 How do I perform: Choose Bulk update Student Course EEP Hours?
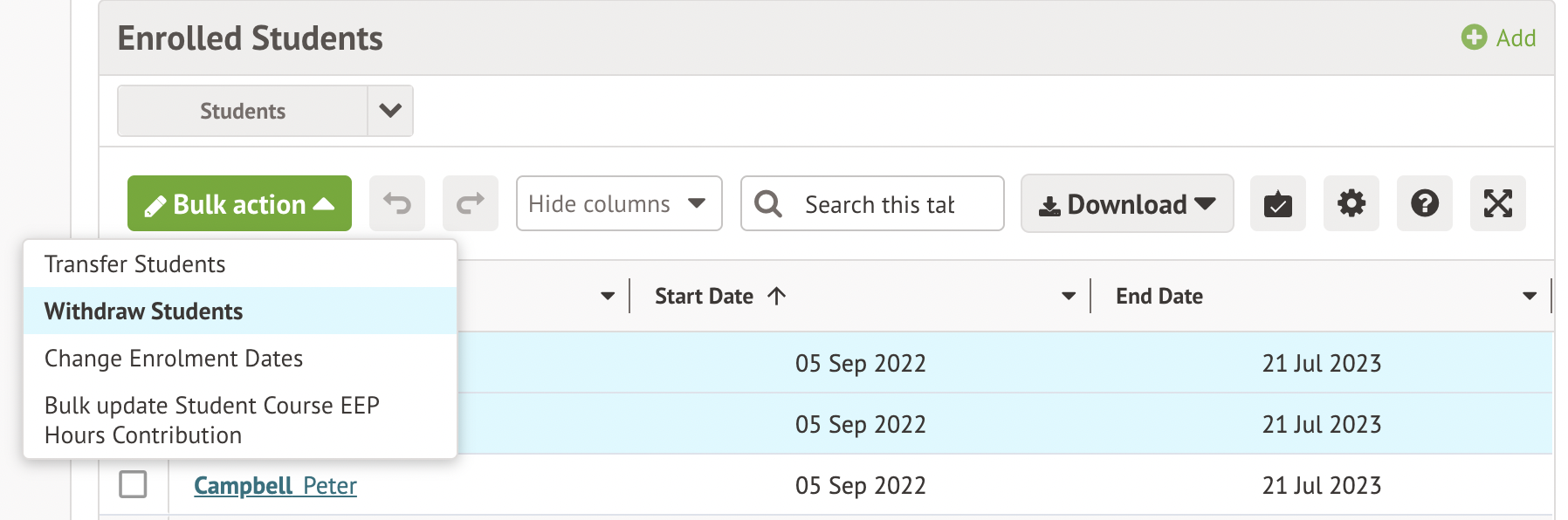(212, 420)
